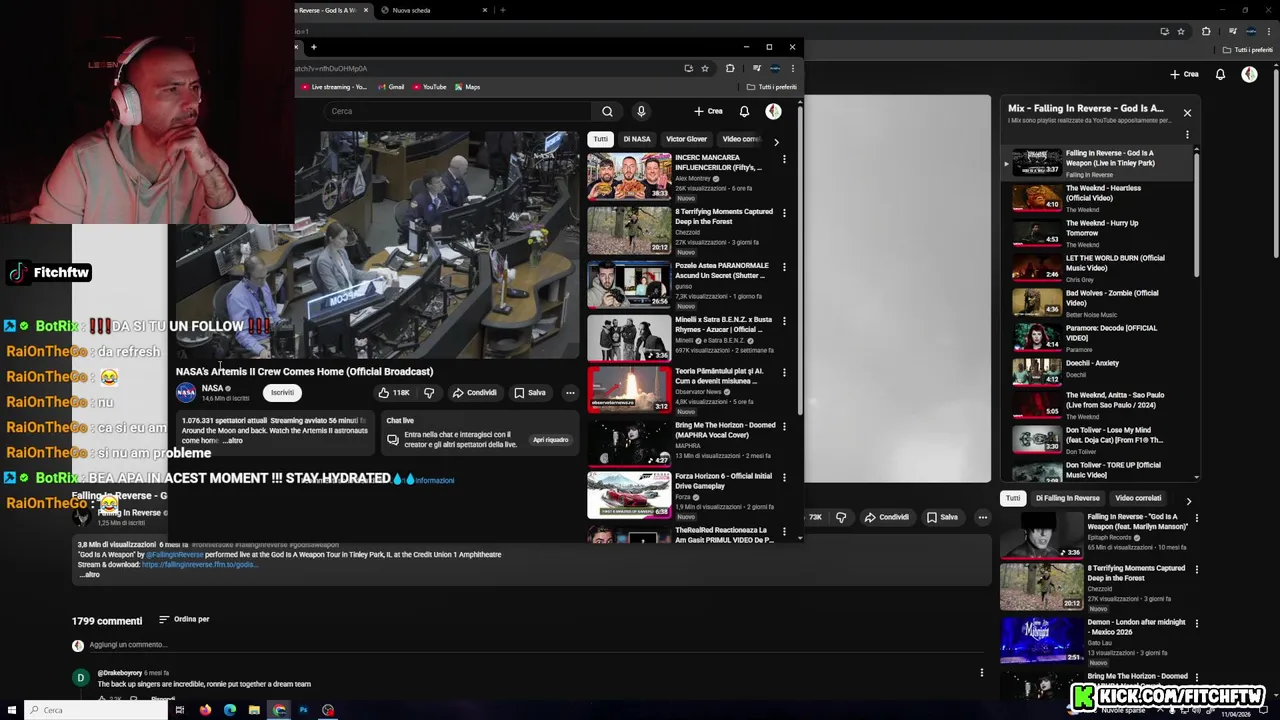The width and height of the screenshot is (1280, 720).
Task: Click the Windows Start button
Action: pyautogui.click(x=11, y=710)
